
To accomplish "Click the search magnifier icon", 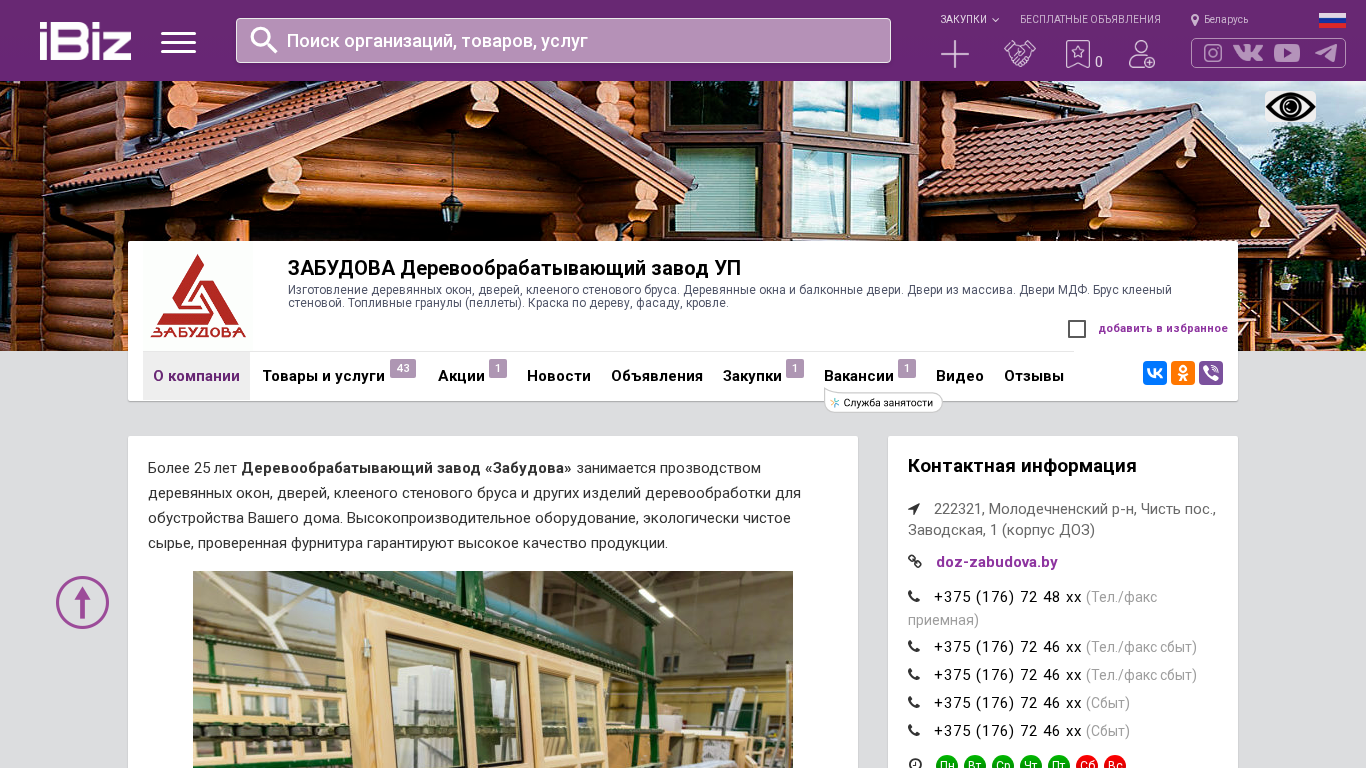I will [x=264, y=40].
